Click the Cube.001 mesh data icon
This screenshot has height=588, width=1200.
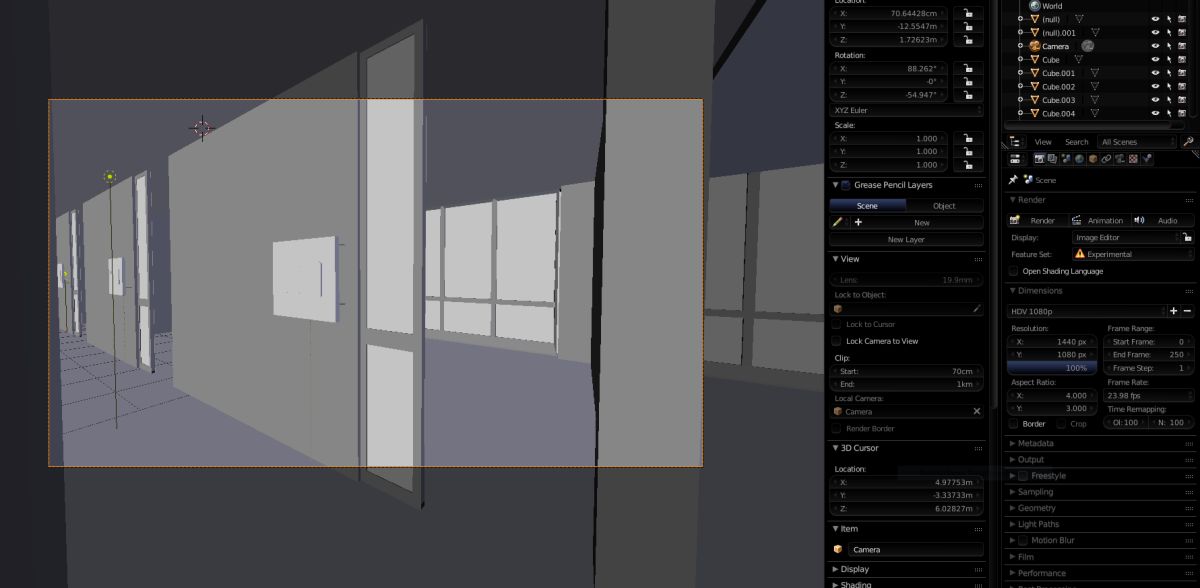(1094, 73)
